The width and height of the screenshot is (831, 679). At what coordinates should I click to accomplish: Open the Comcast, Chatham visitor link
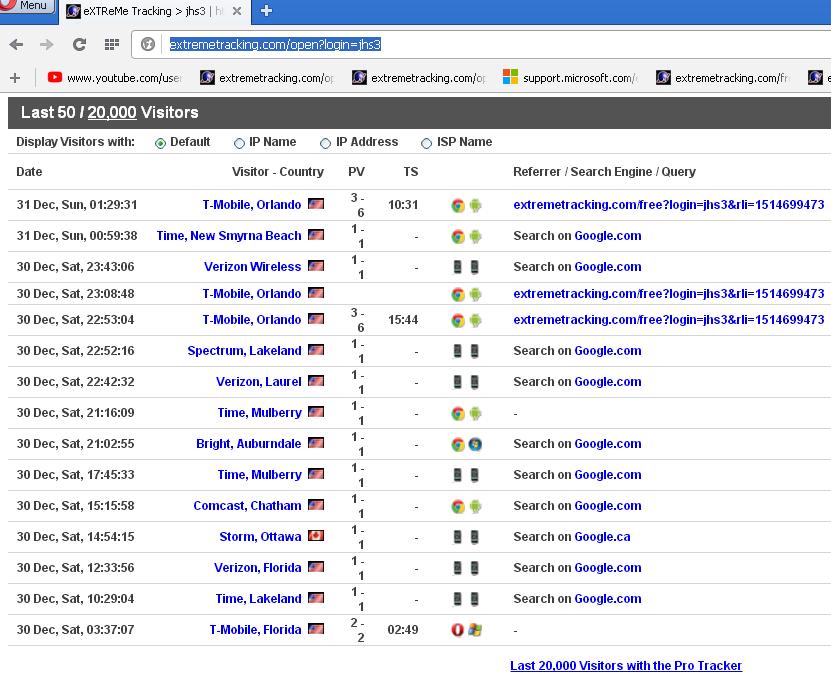247,506
